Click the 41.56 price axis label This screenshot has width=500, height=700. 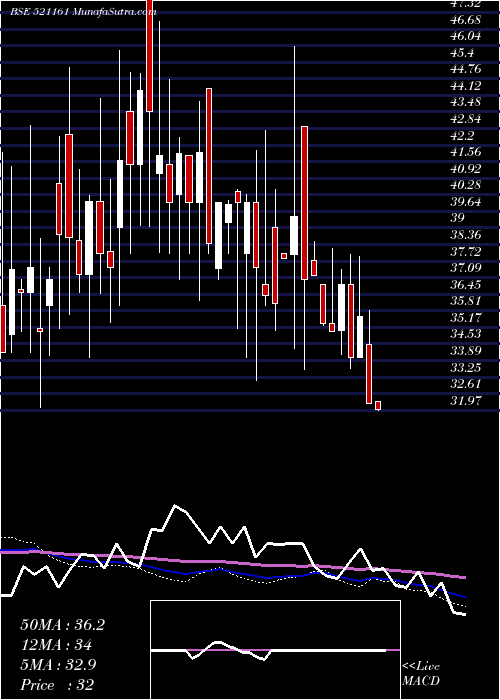pos(466,152)
